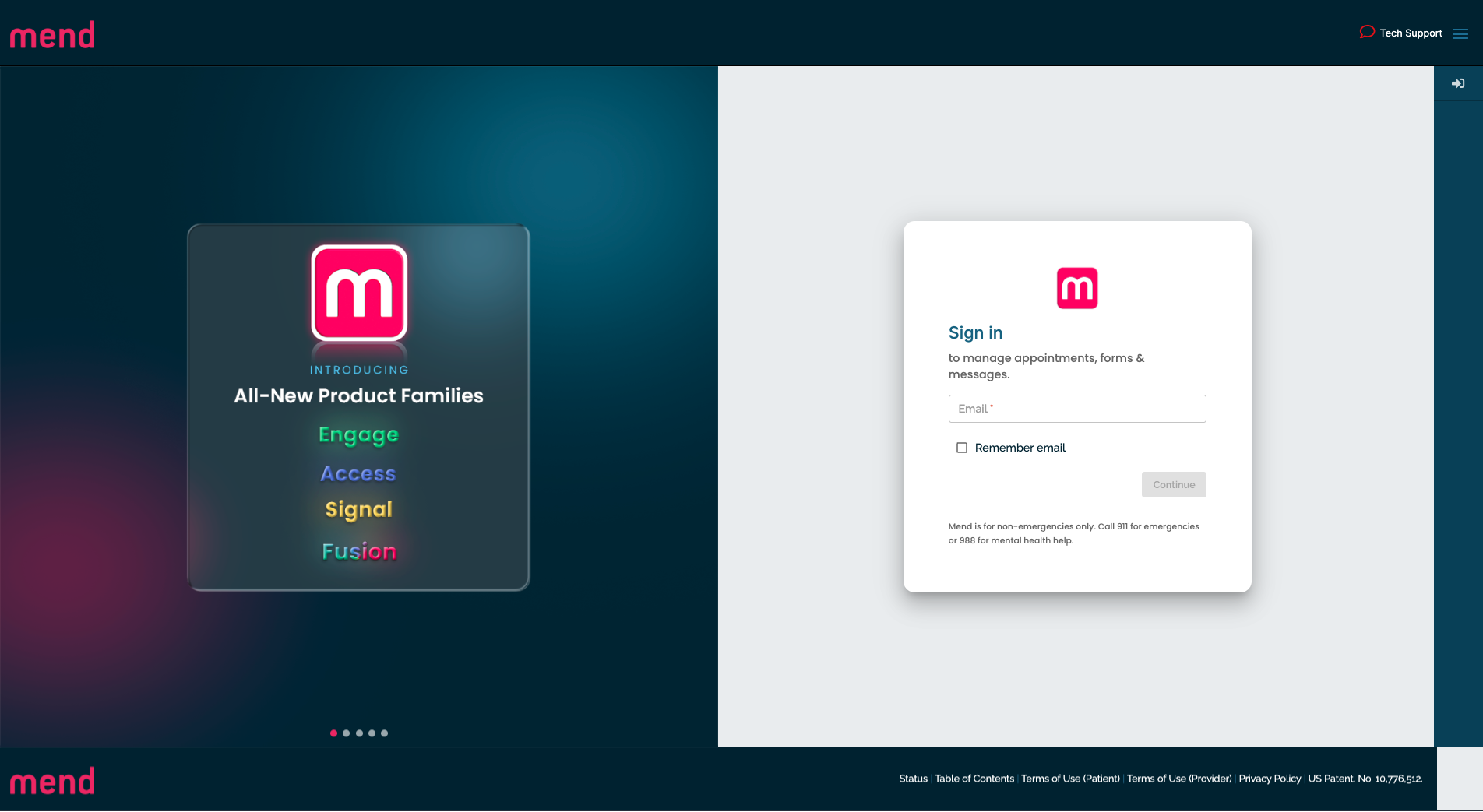Focus the Email input field
Viewport: 1483px width, 812px height.
pos(1077,409)
